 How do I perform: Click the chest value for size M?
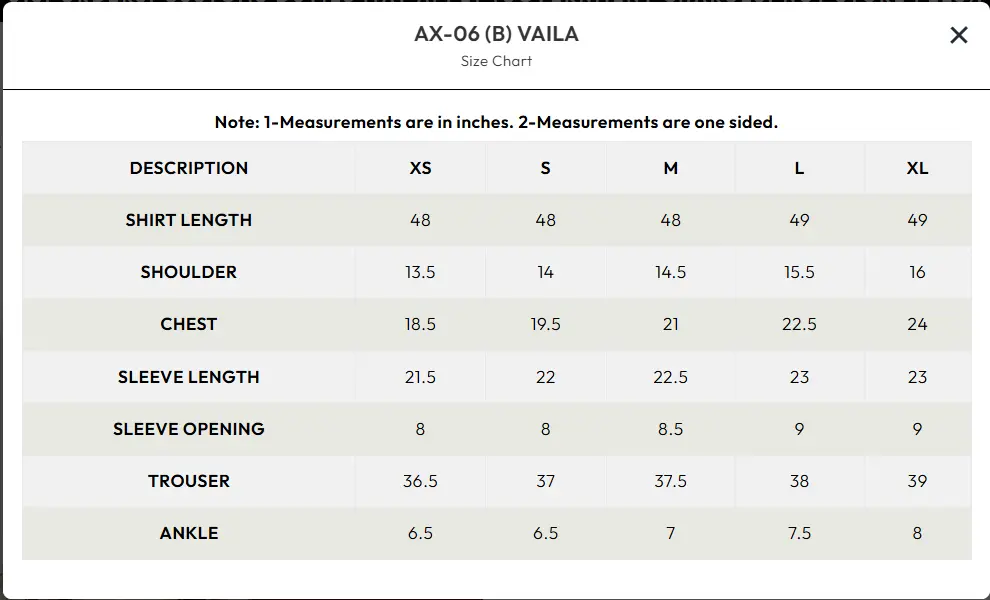point(670,324)
